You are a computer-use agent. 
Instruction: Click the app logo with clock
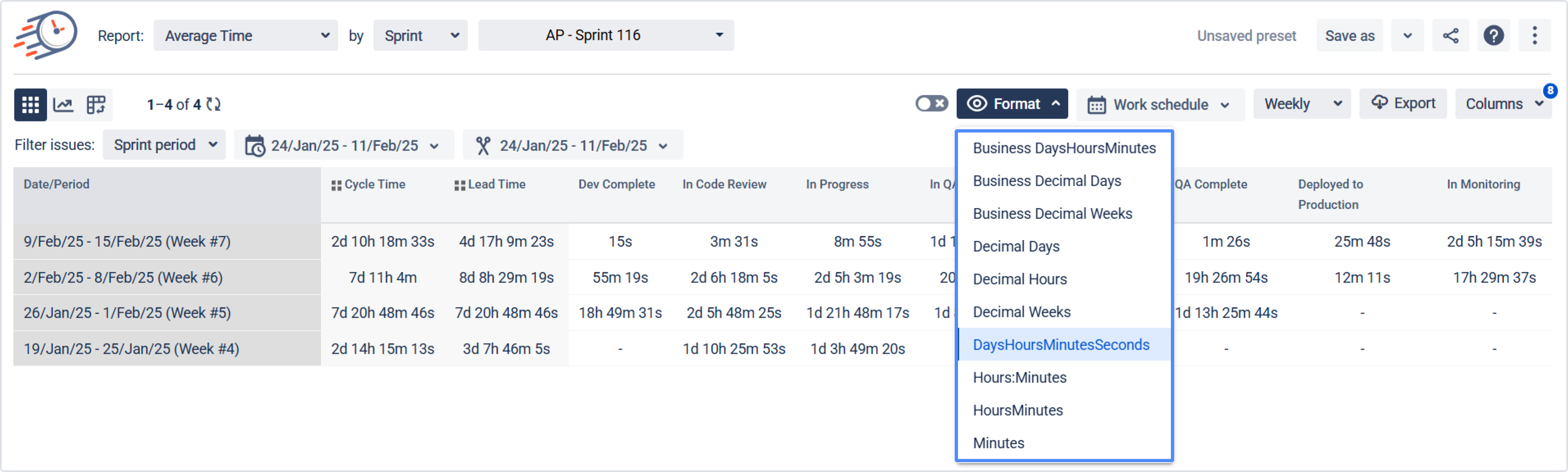46,35
